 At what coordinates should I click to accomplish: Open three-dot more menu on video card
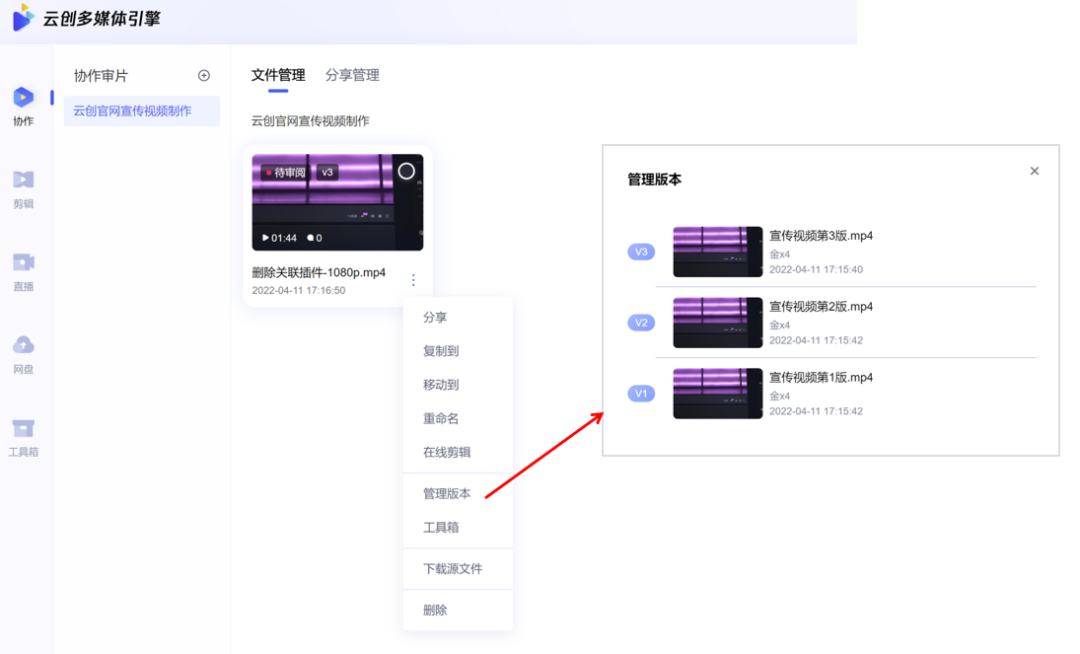pos(414,281)
